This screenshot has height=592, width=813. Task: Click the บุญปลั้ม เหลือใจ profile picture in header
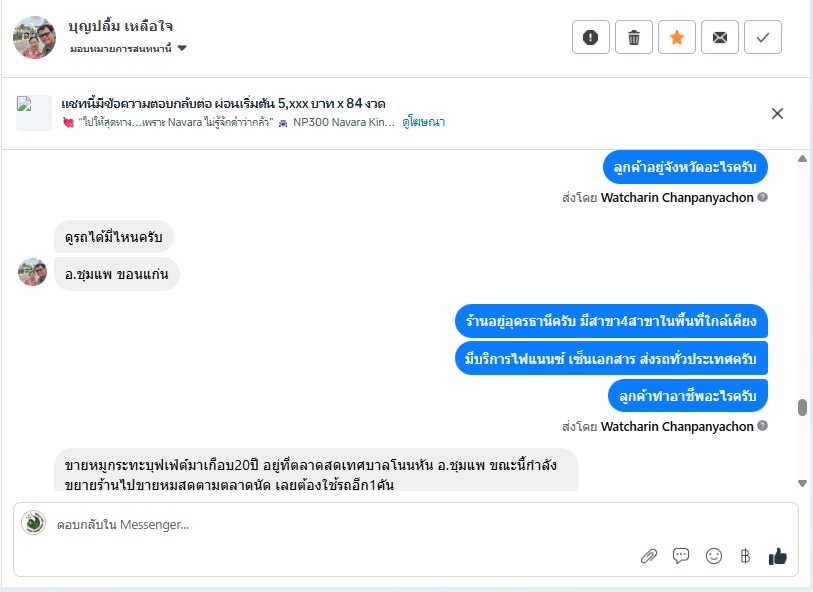(x=33, y=37)
